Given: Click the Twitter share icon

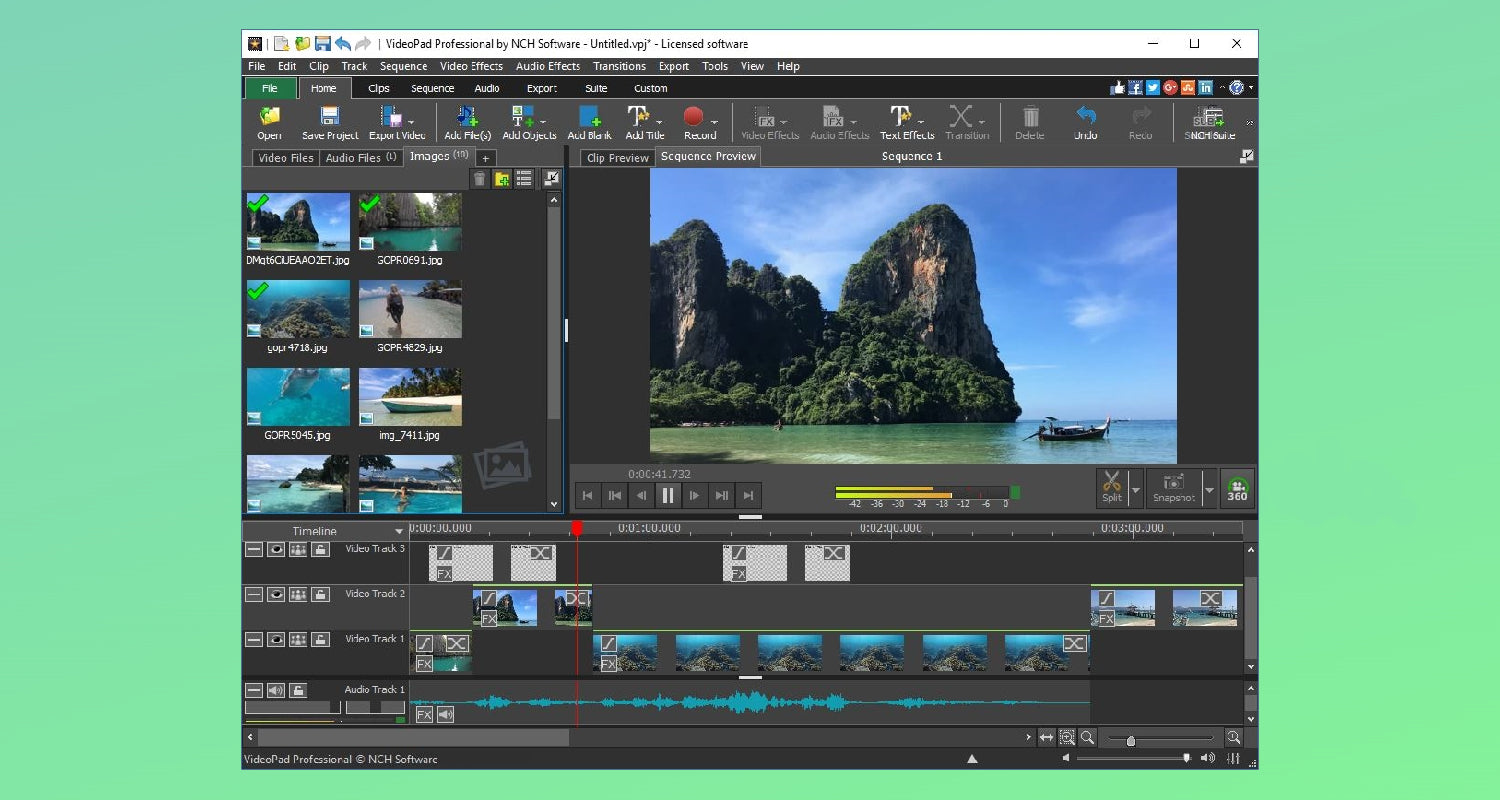Looking at the screenshot, I should (x=1153, y=88).
